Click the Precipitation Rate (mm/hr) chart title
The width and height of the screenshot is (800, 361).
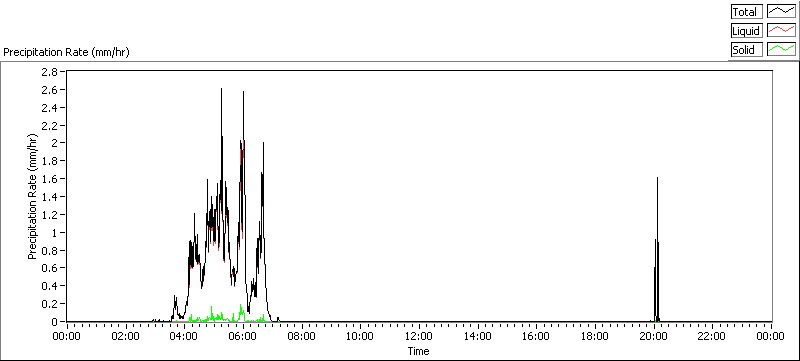67,53
